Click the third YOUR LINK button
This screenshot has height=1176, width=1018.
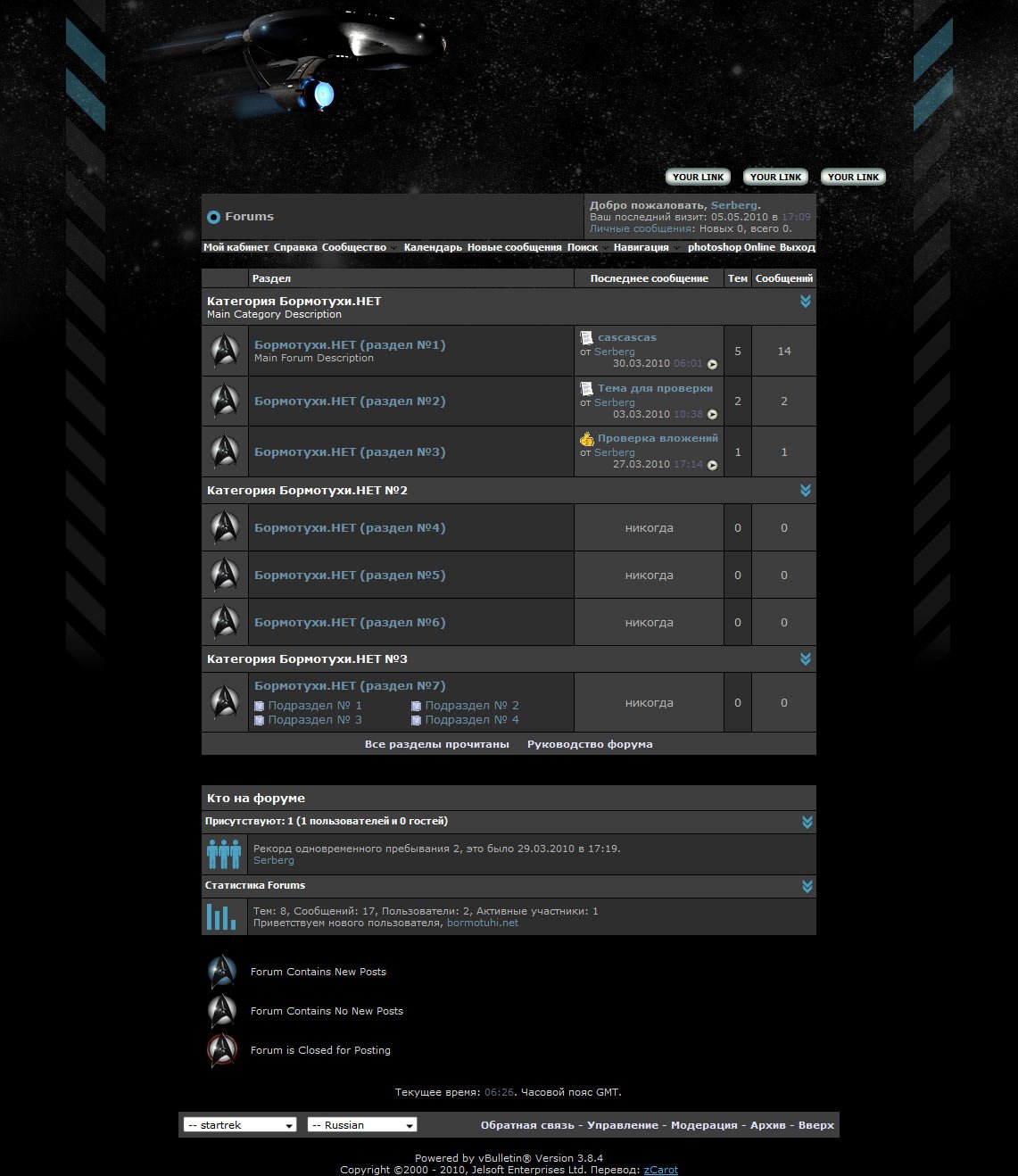tap(854, 177)
